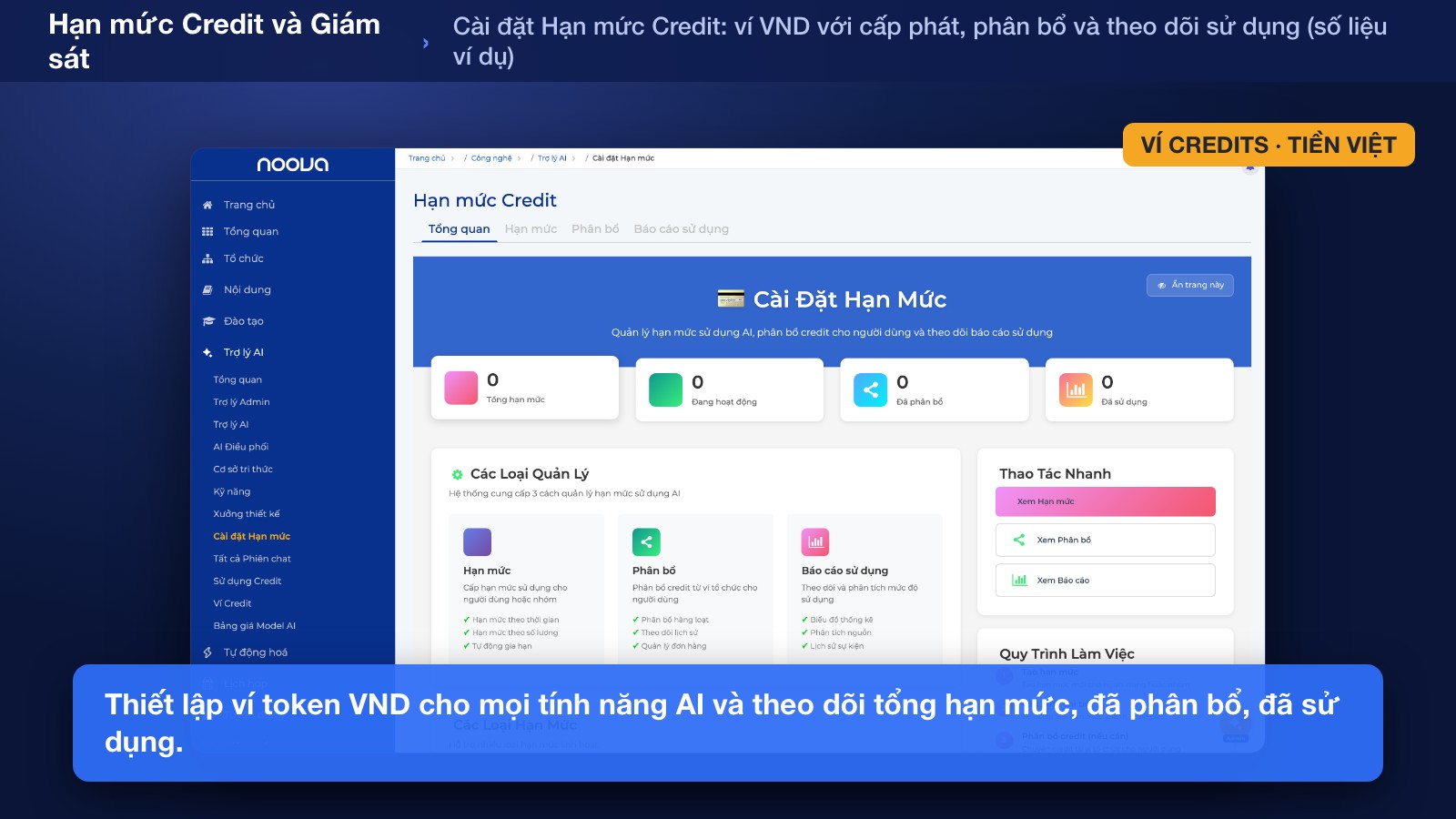Click the Tổng quan grid icon

click(x=207, y=231)
